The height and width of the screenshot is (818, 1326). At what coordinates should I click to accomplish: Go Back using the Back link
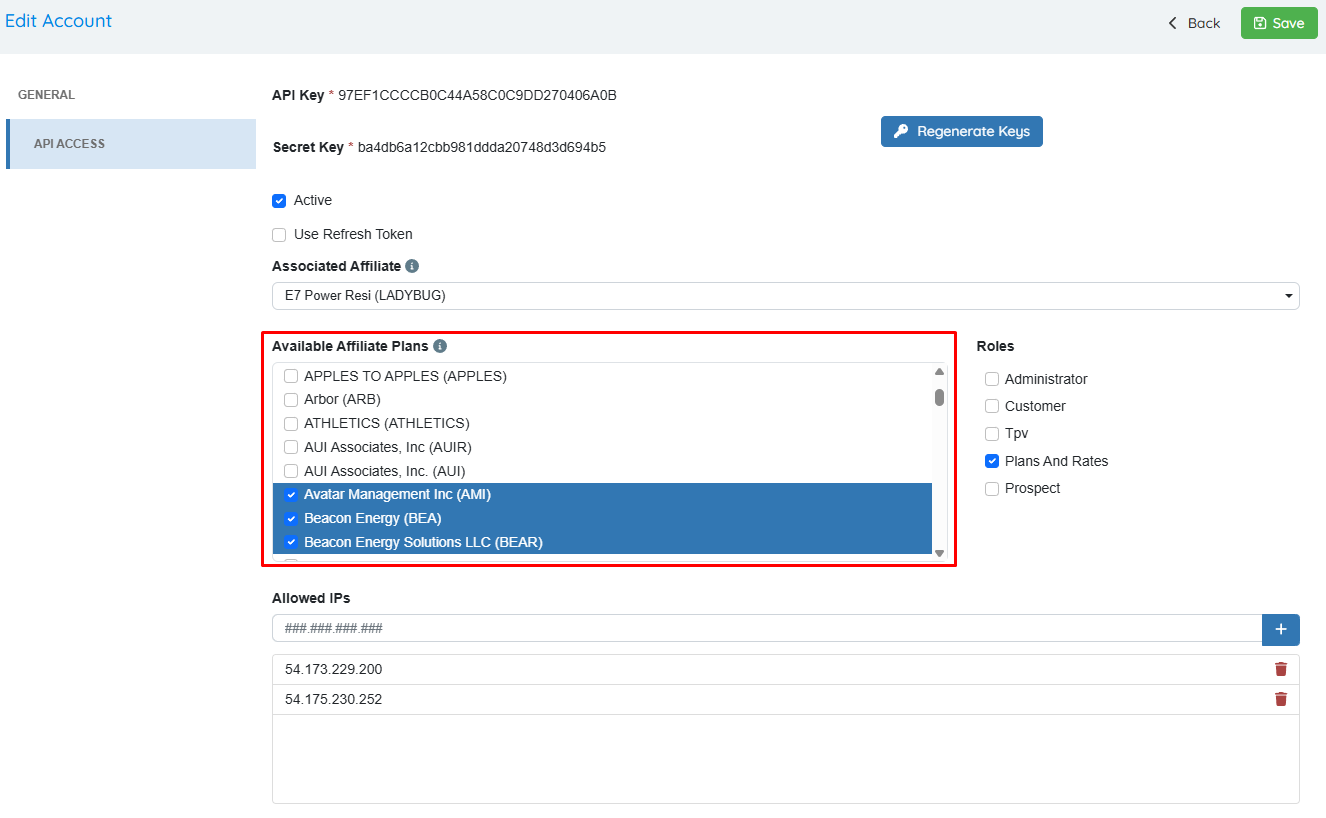(x=1194, y=23)
